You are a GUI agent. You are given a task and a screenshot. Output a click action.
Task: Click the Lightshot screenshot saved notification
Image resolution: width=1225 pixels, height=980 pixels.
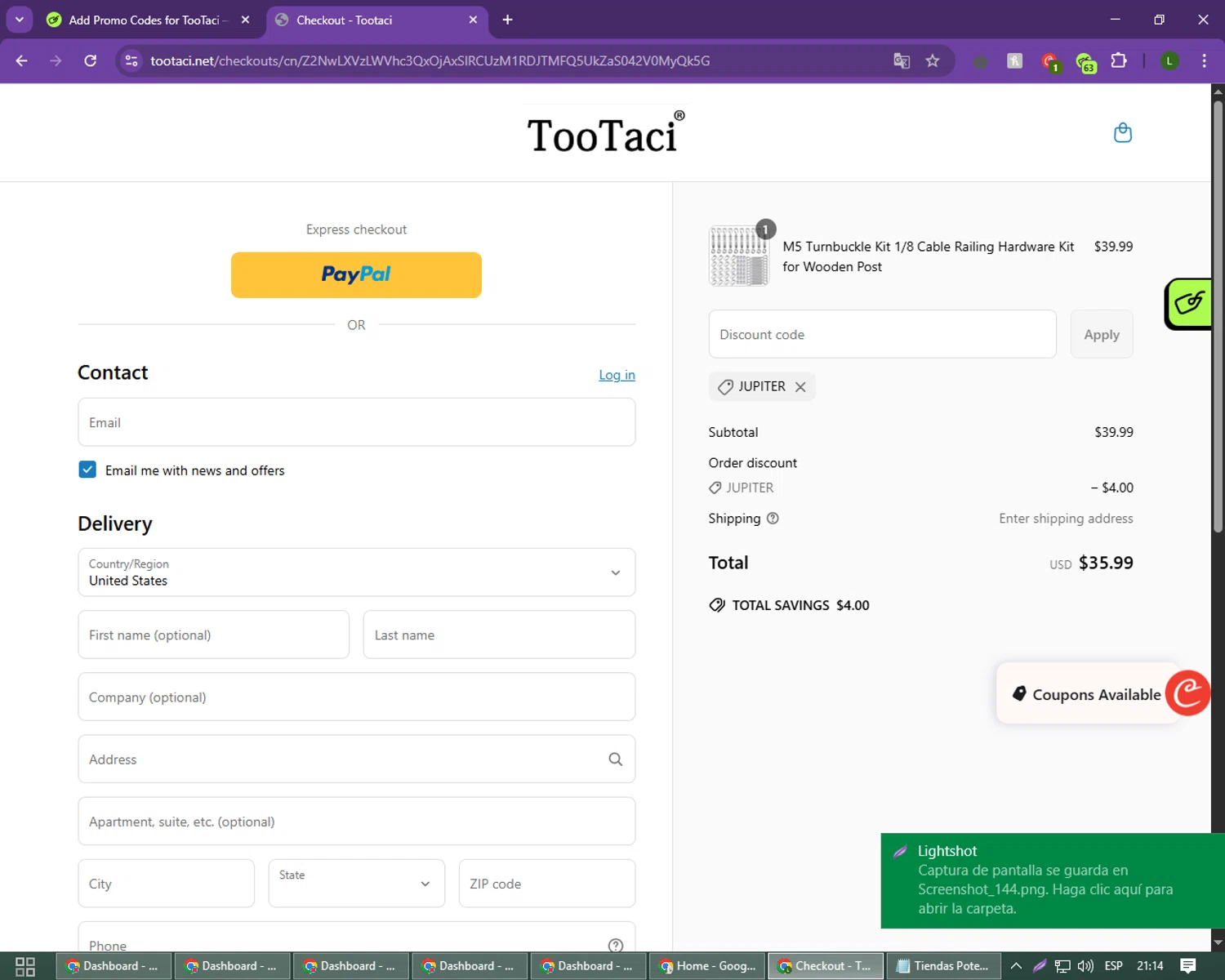(x=1053, y=880)
